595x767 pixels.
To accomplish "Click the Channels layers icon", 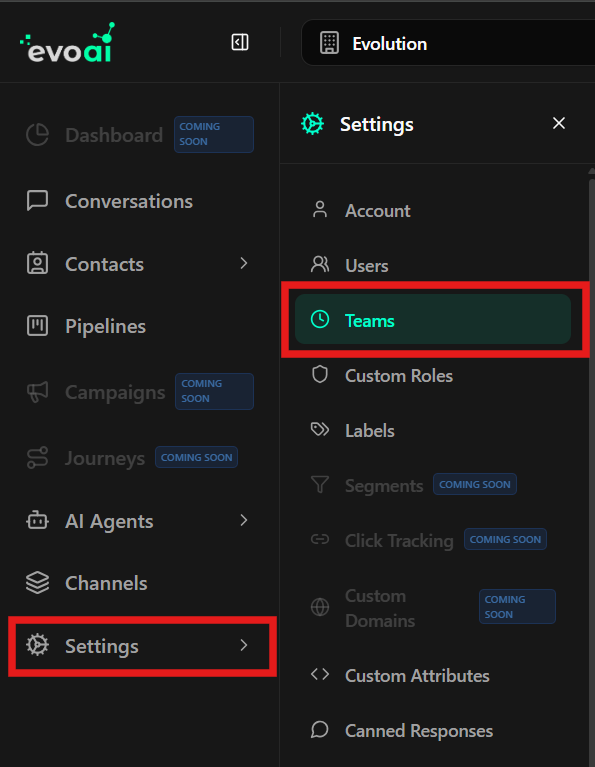I will coord(37,583).
